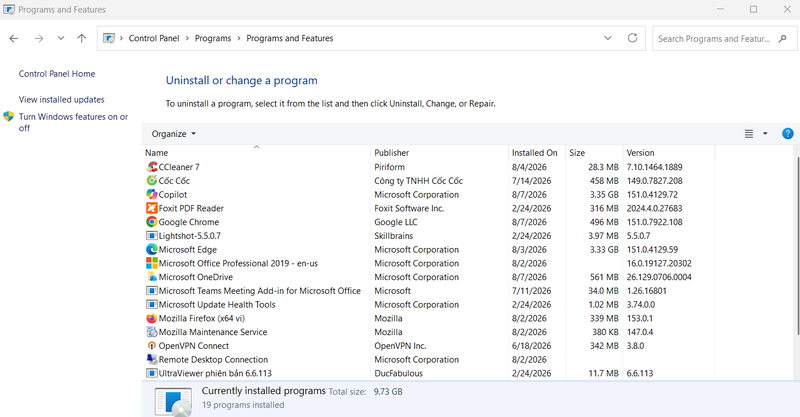Expand the chevron after Programs breadcrumb
Viewport: 800px width, 417px height.
tap(239, 38)
